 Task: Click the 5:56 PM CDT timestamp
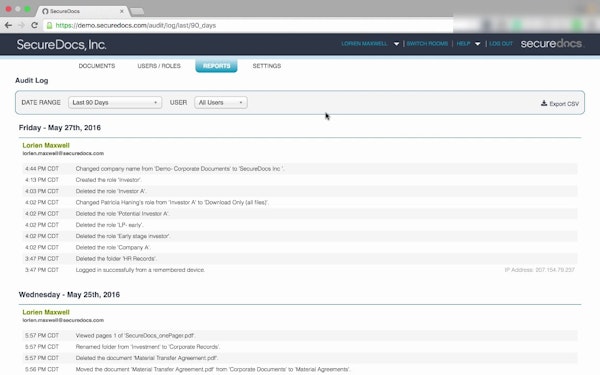pyautogui.click(x=42, y=369)
